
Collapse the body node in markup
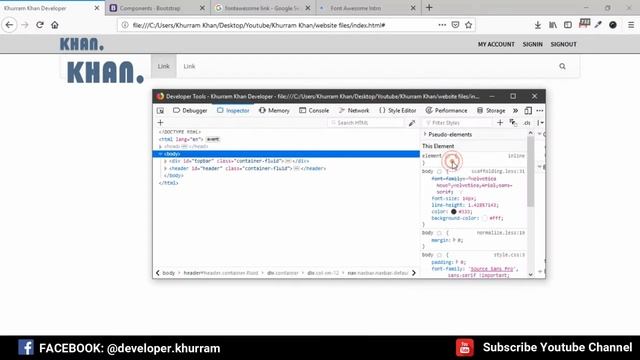tap(160, 154)
